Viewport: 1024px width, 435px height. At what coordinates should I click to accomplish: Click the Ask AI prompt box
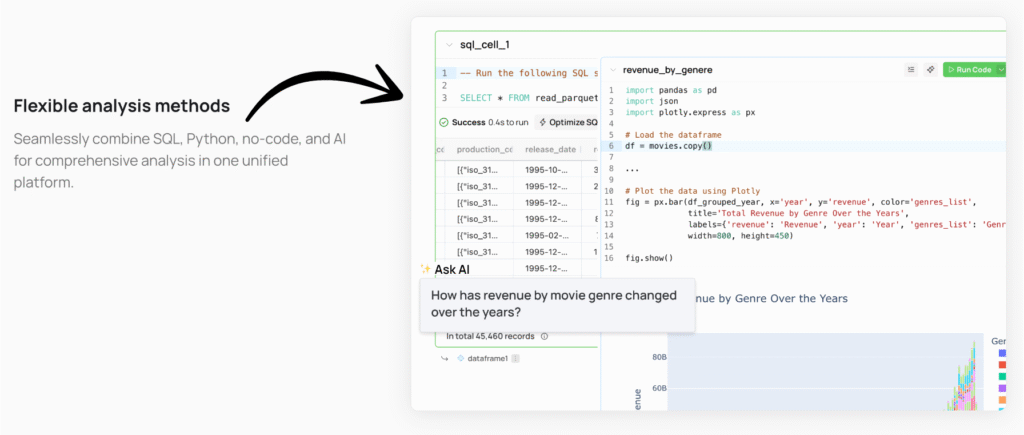point(557,304)
